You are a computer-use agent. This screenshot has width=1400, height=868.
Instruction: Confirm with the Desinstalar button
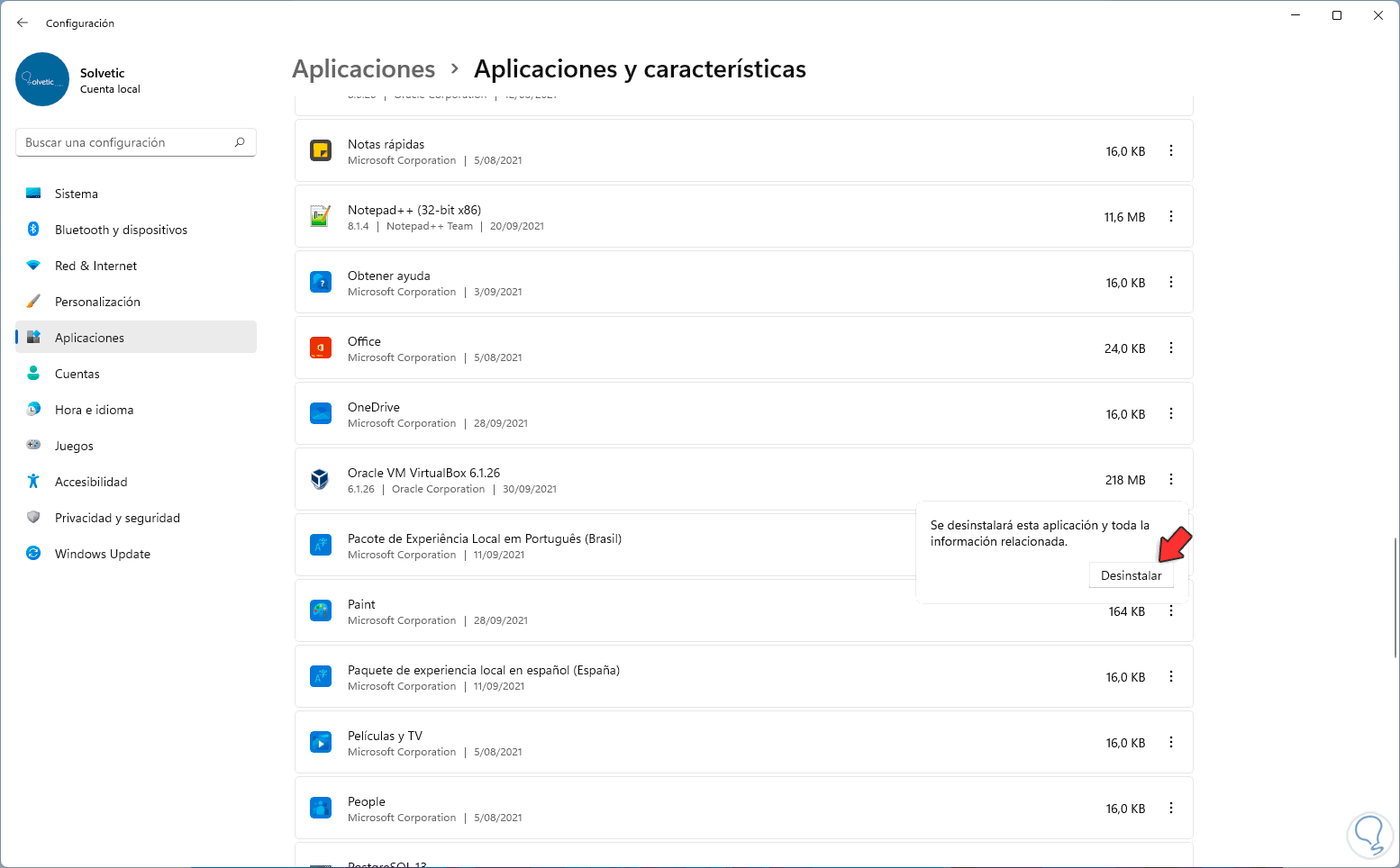click(1131, 576)
